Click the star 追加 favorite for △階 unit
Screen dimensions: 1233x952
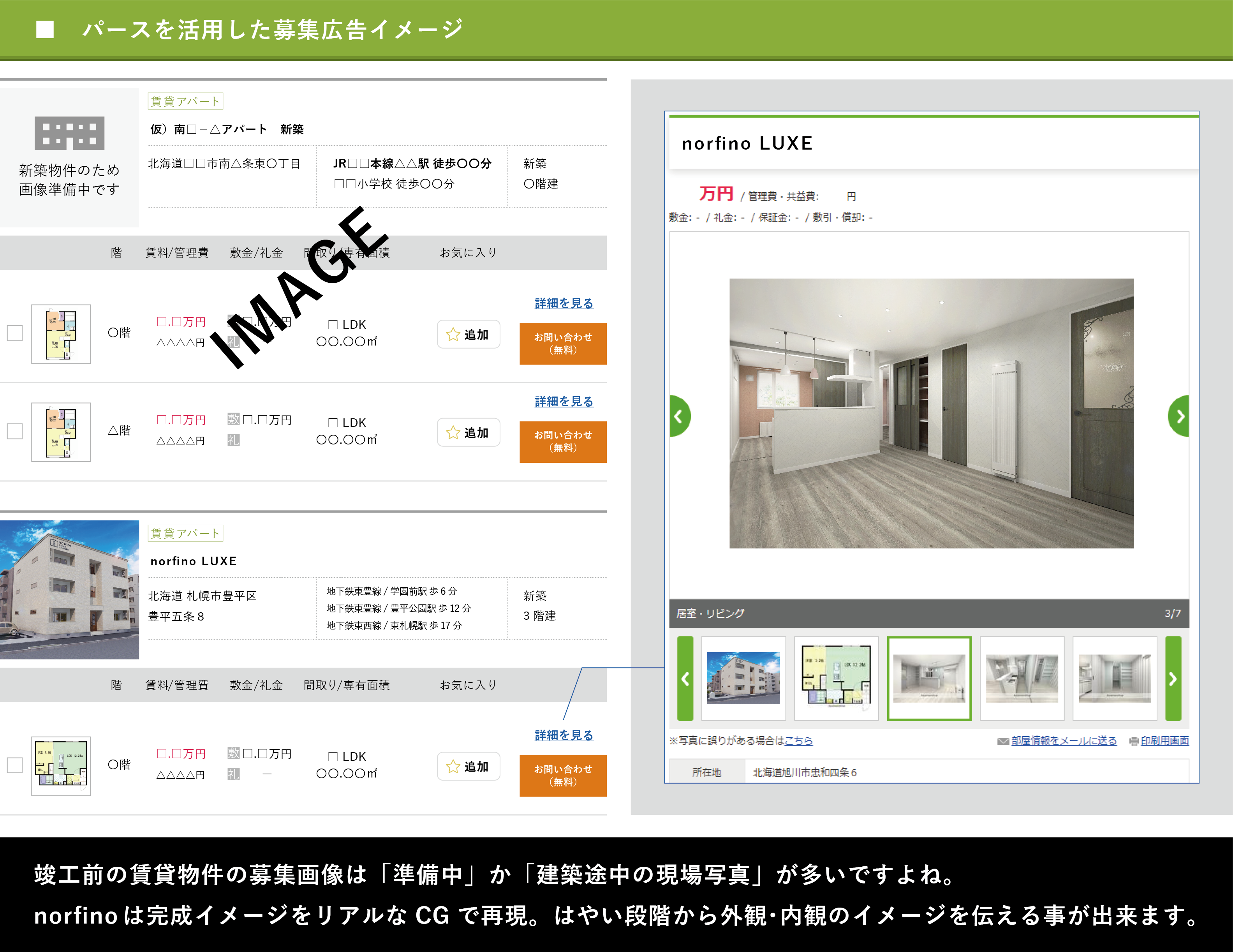tap(469, 432)
